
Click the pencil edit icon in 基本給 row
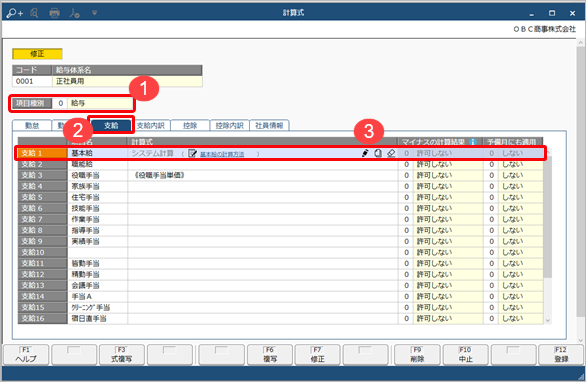(365, 153)
